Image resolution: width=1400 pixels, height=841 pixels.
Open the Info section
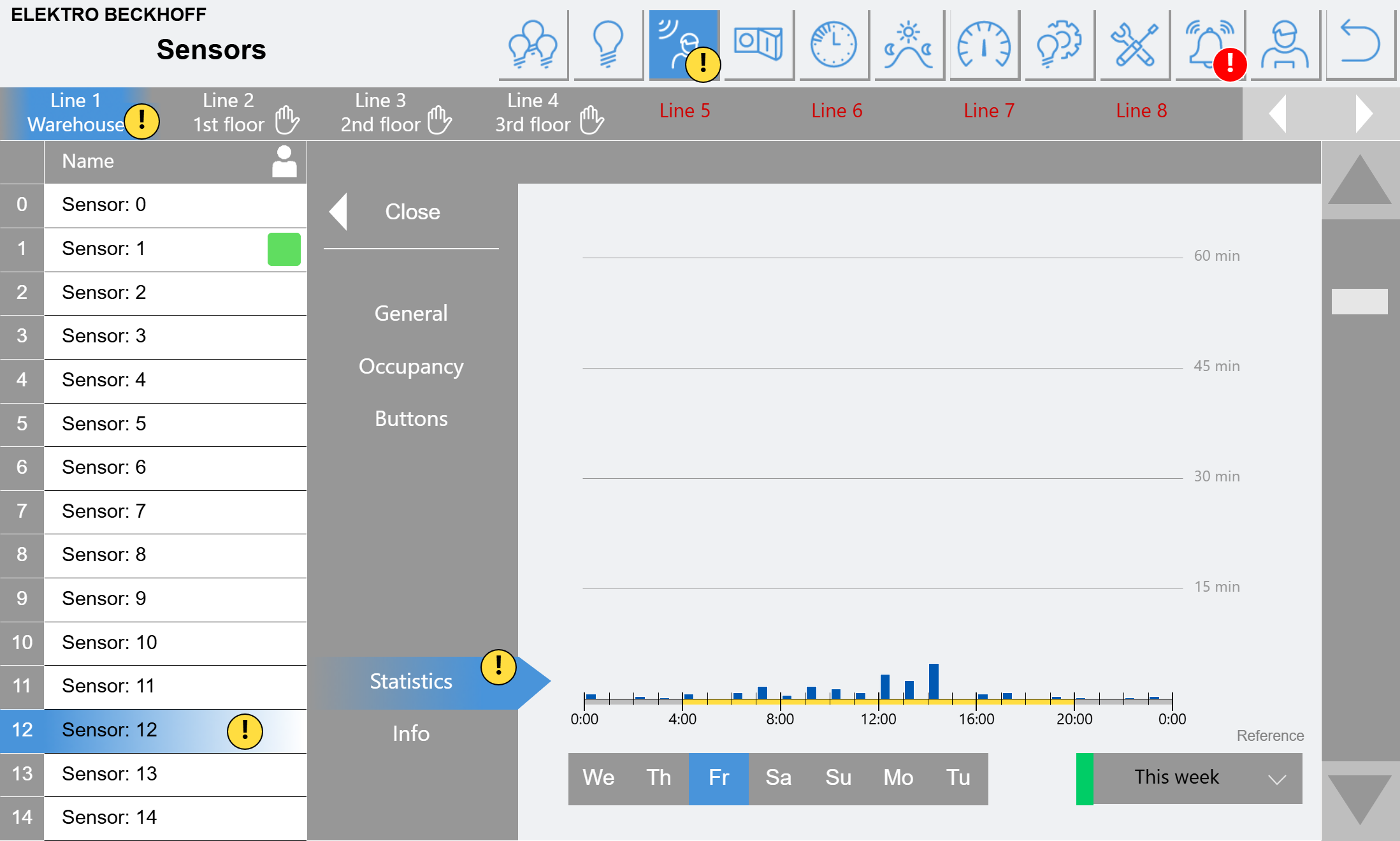[x=411, y=733]
